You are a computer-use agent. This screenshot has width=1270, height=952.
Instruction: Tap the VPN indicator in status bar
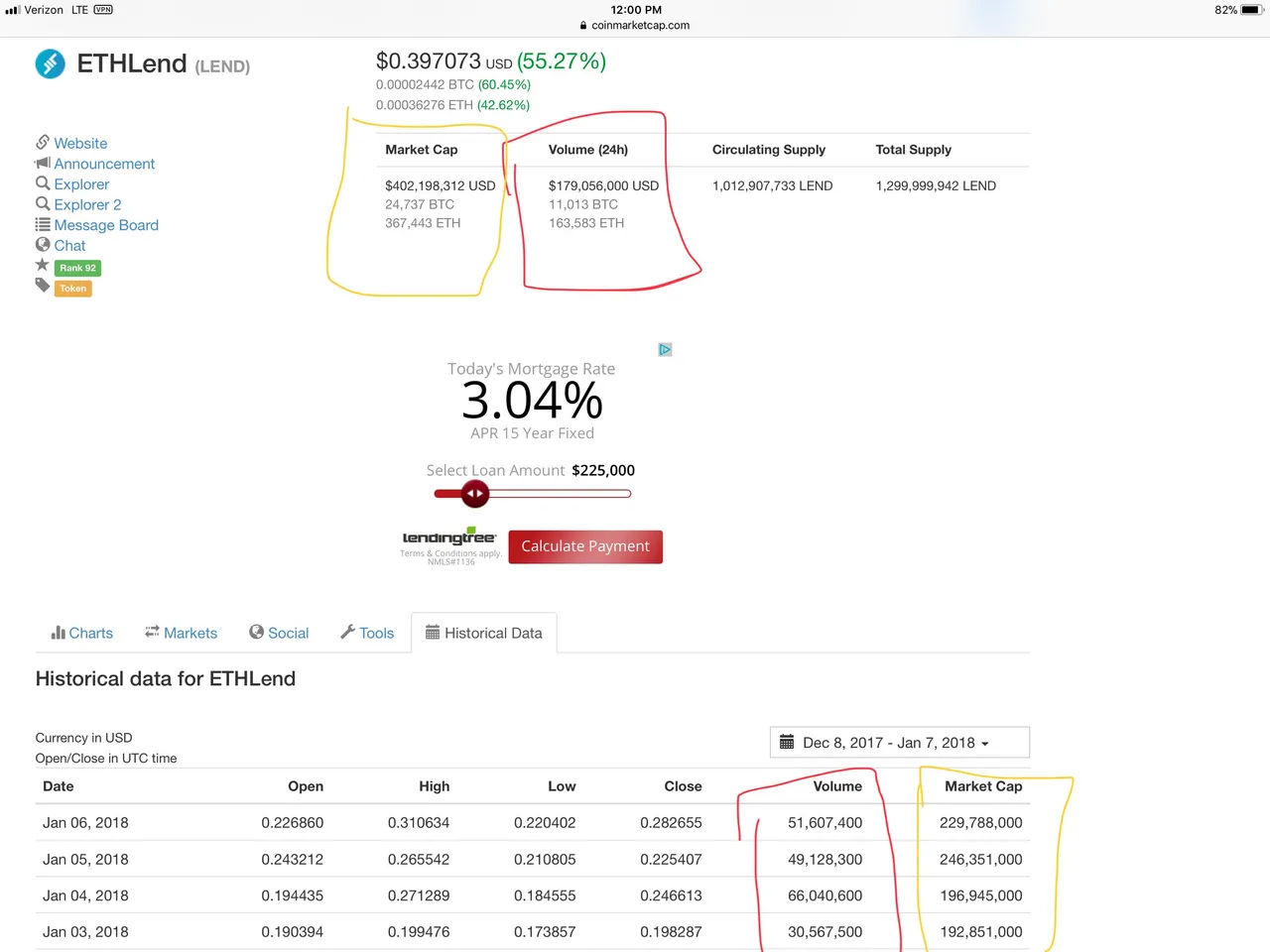(x=103, y=10)
